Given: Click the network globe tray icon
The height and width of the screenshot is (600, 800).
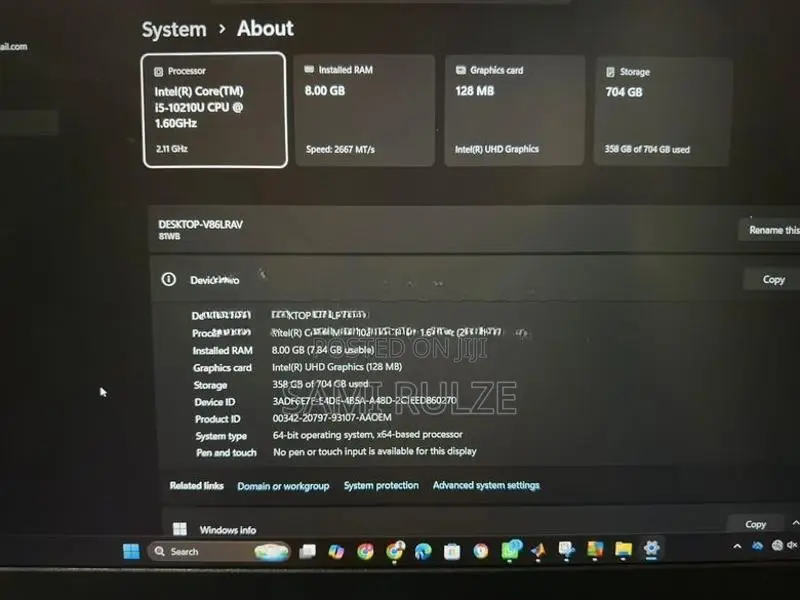Looking at the screenshot, I should [x=777, y=545].
